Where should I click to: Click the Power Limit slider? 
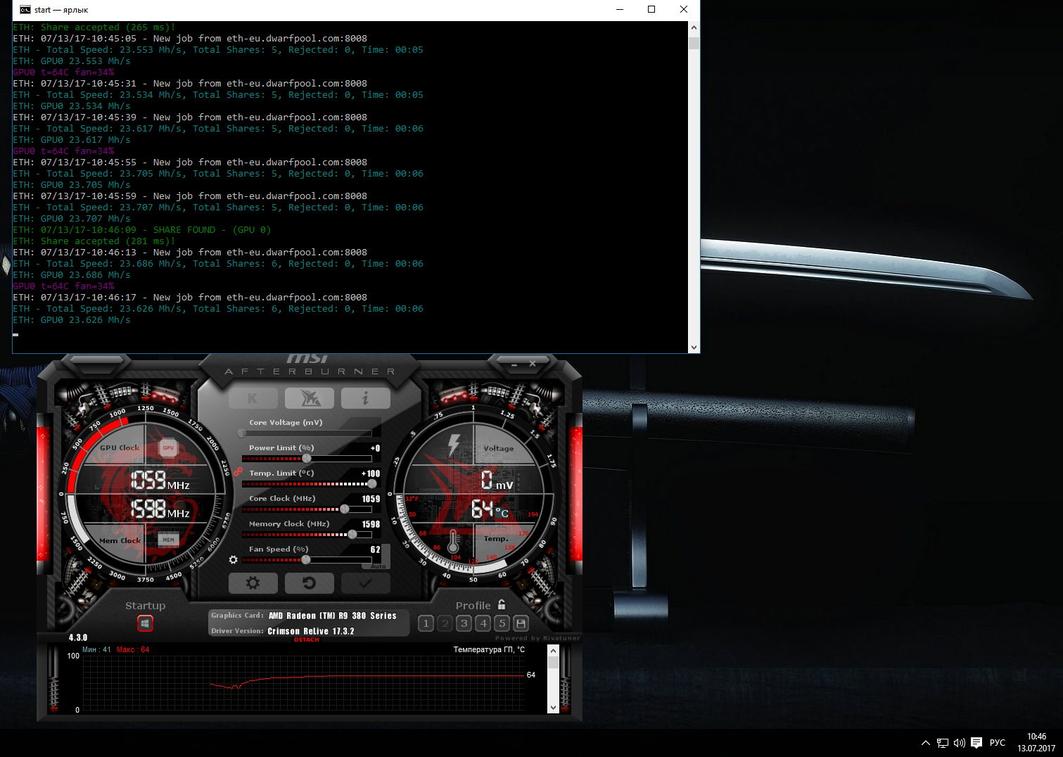click(307, 459)
